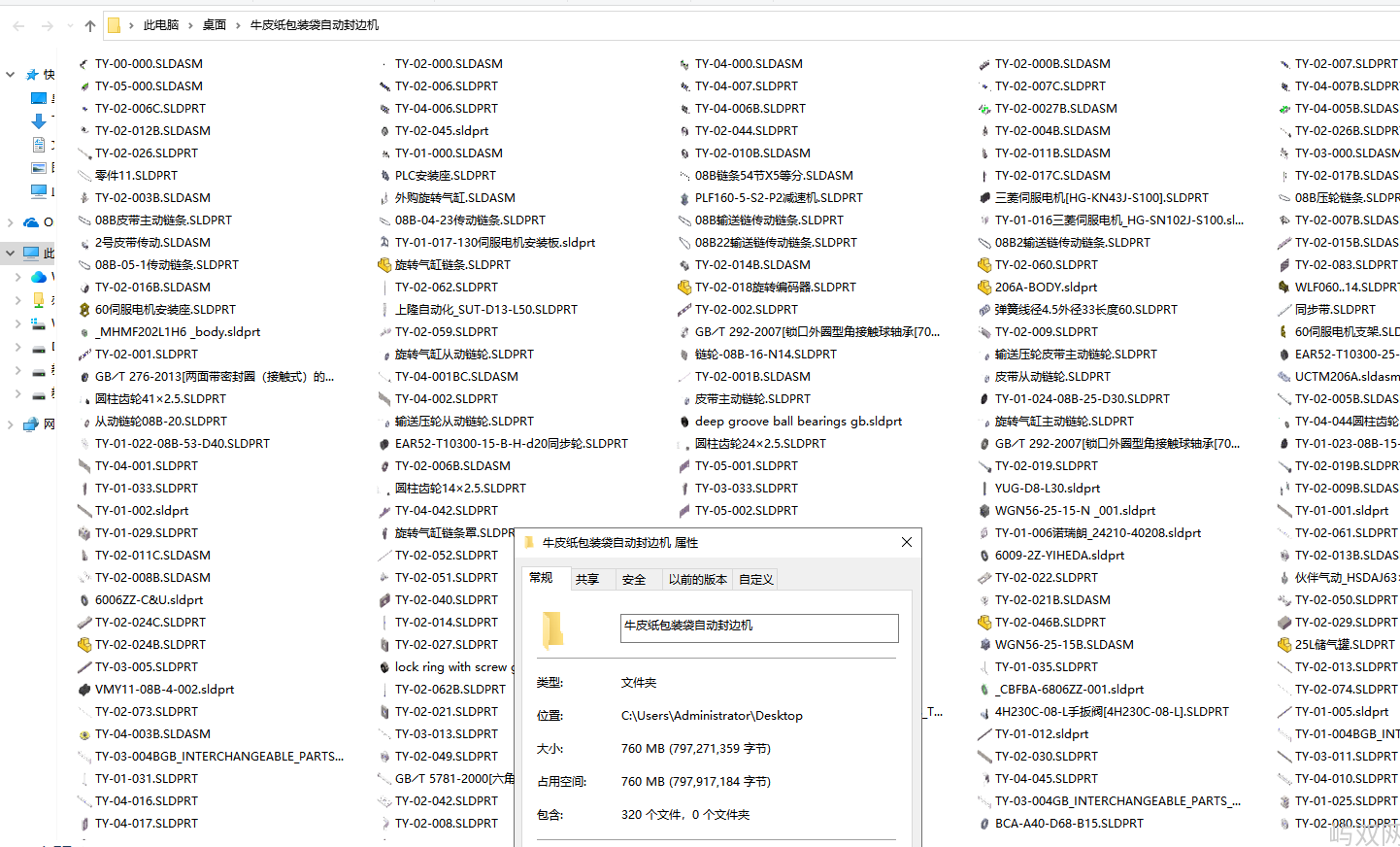Click the icon of TY-02-018旋转编码器.SLDPRT

click(684, 288)
